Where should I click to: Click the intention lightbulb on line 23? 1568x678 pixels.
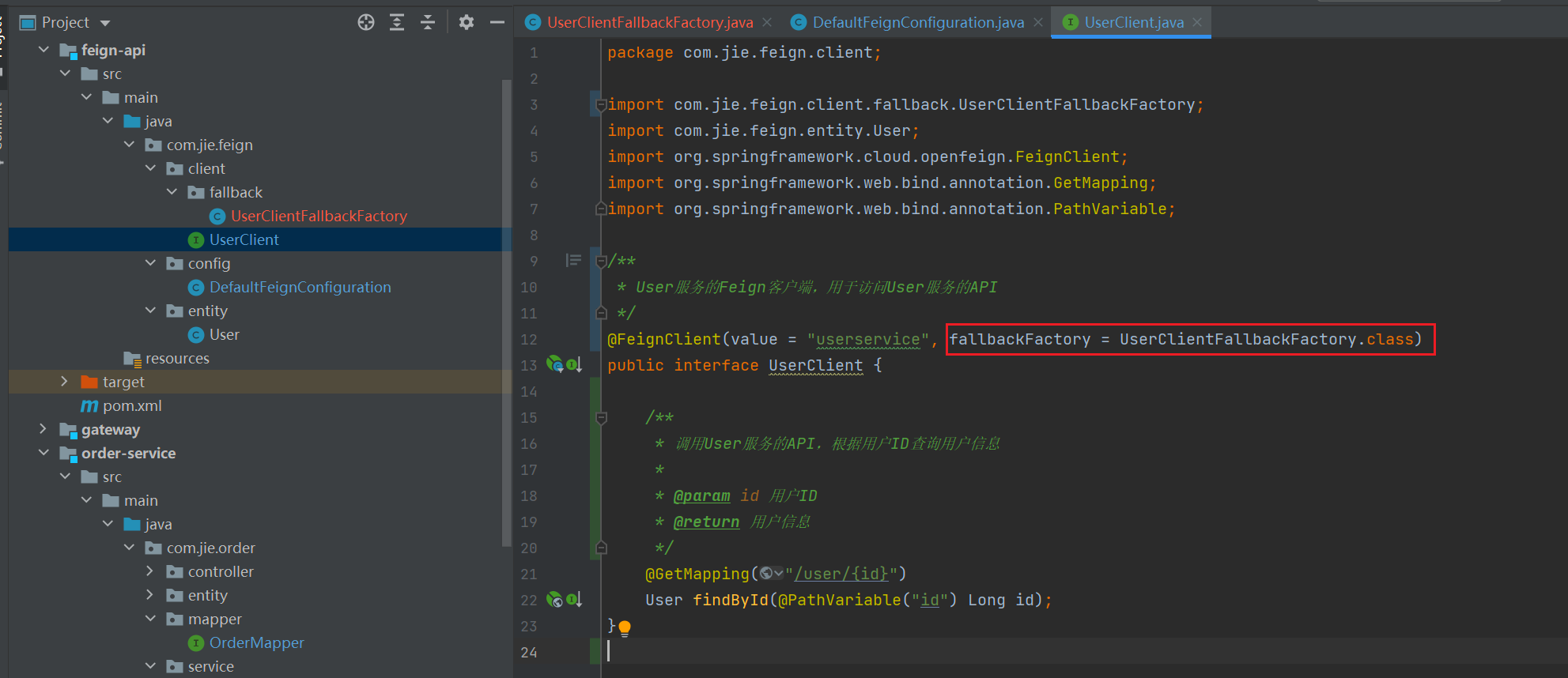625,628
